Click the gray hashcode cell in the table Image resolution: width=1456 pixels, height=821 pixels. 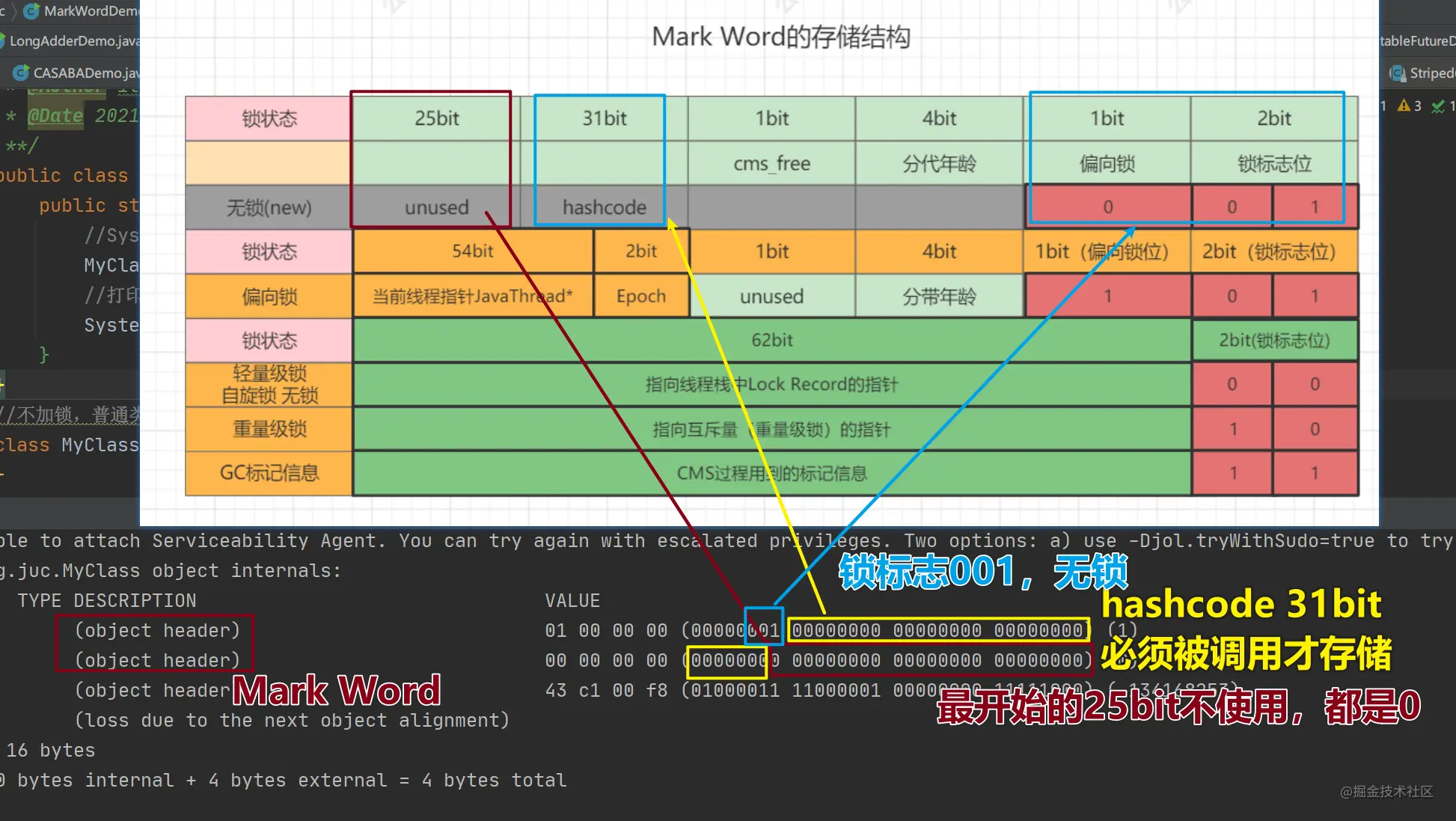tap(604, 207)
